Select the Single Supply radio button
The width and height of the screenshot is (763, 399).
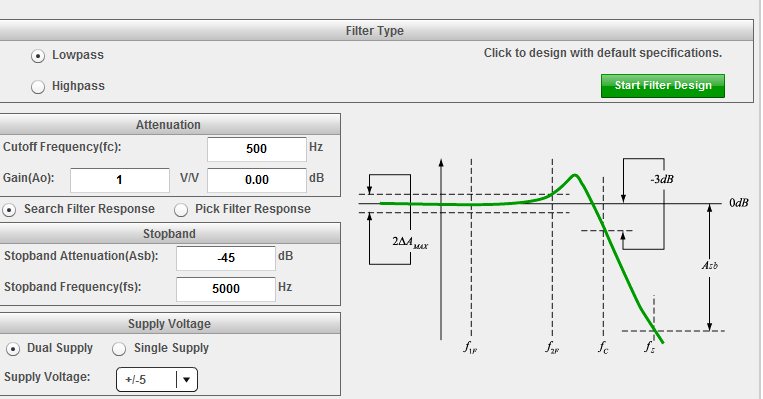(x=119, y=349)
